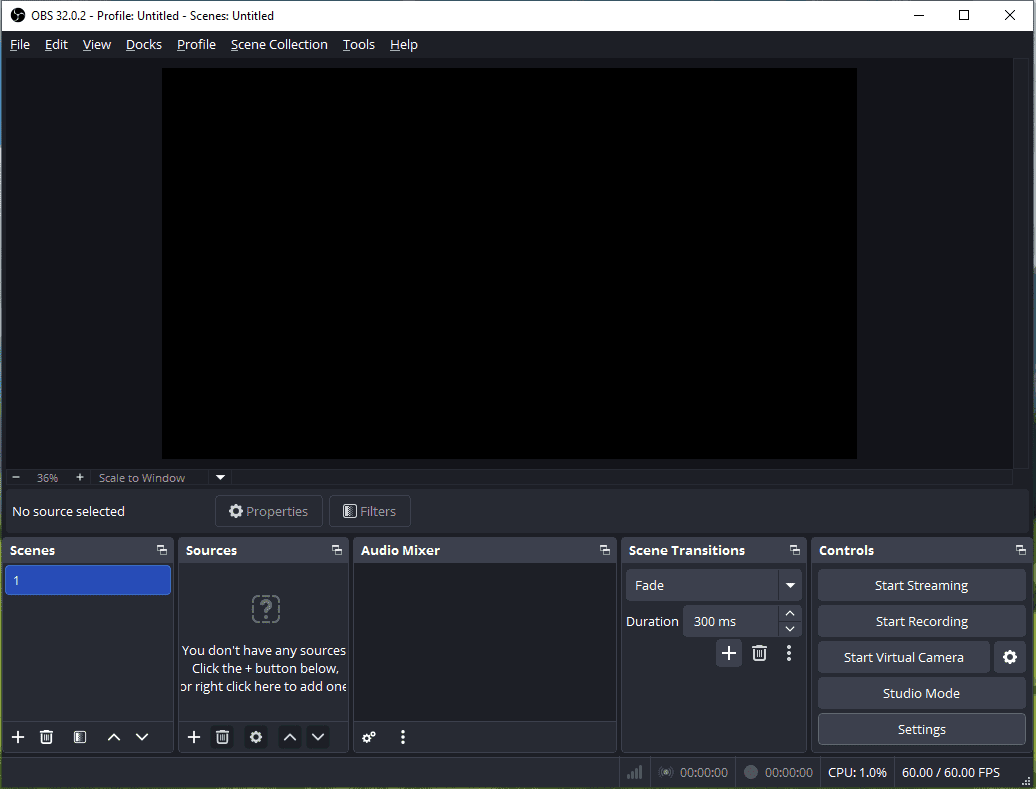Add a new scene with the plus icon
This screenshot has height=789, width=1036.
tap(17, 737)
